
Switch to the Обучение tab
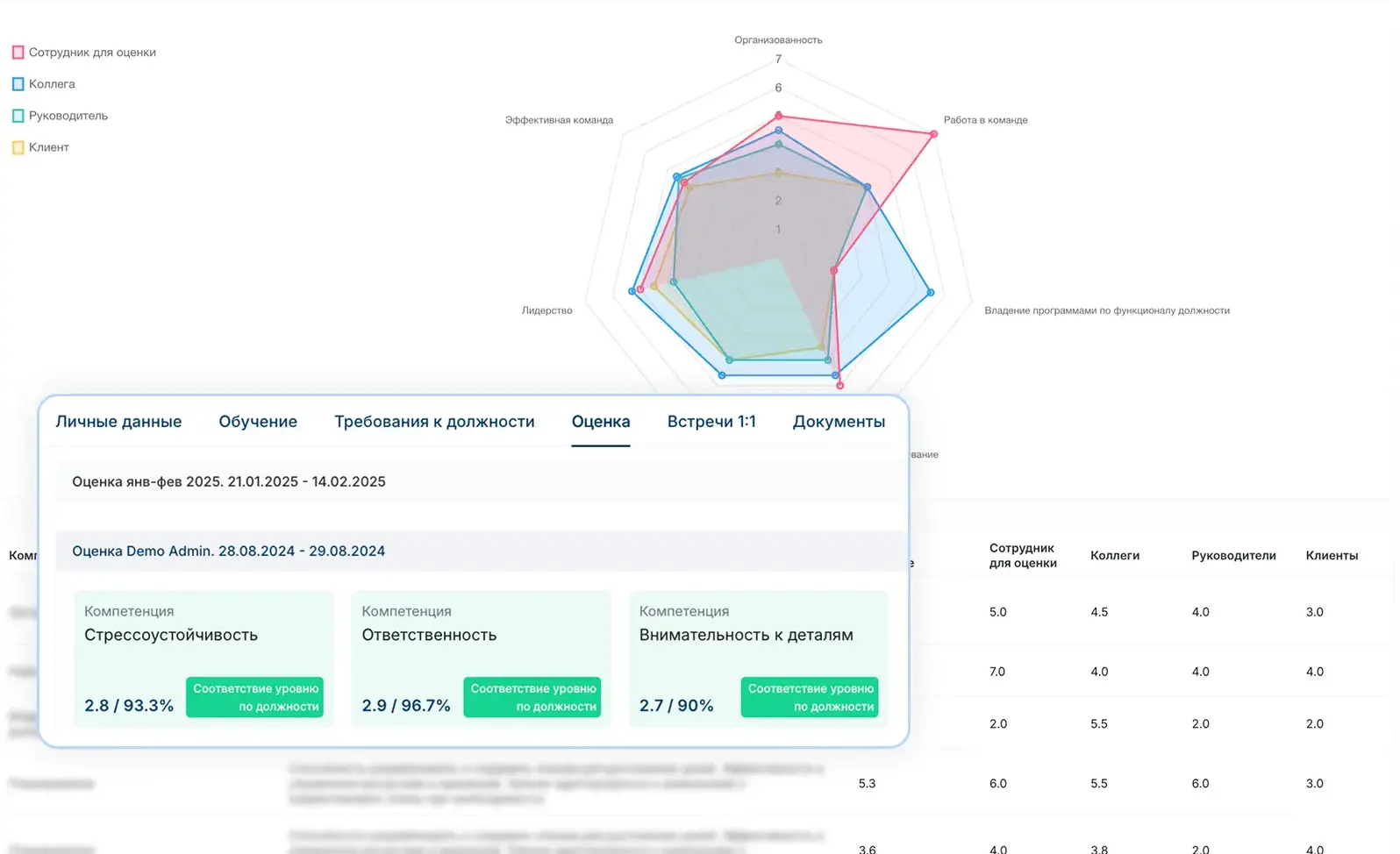click(x=258, y=422)
